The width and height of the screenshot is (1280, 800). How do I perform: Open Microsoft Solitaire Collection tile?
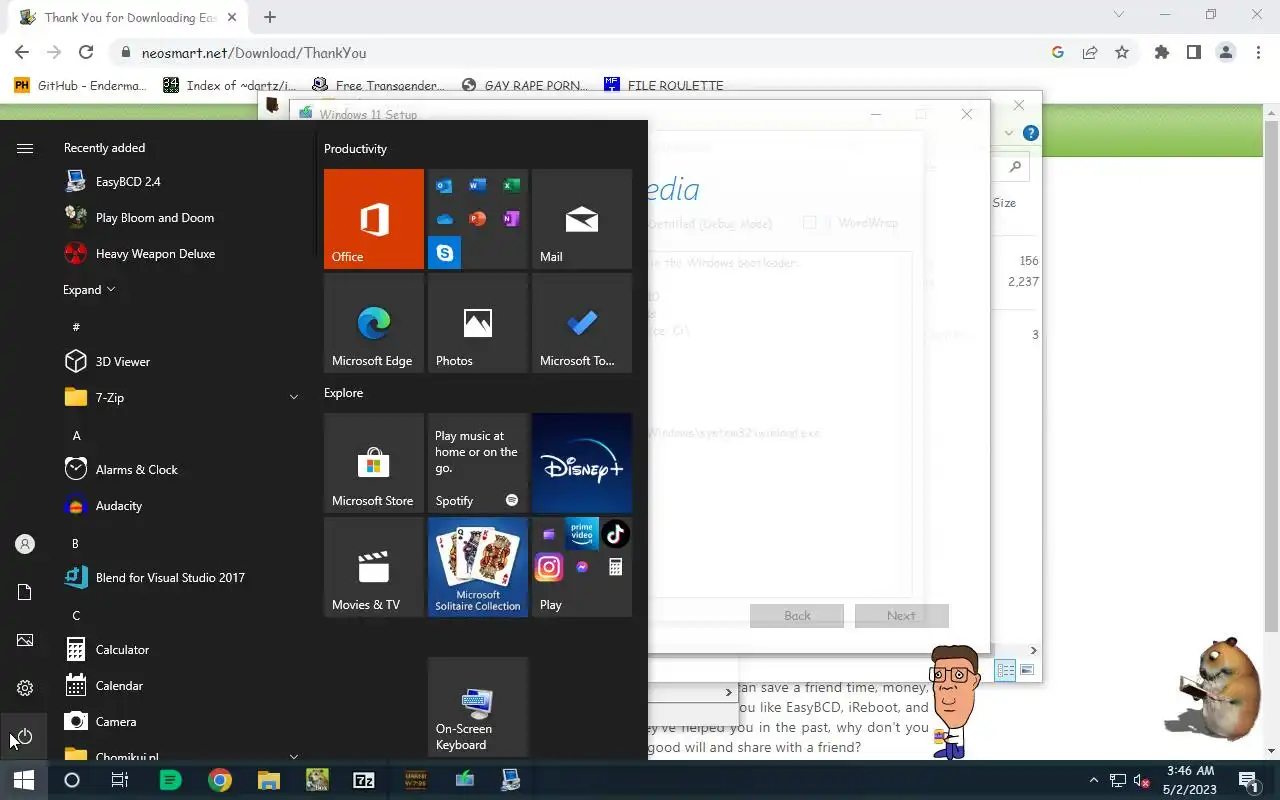pyautogui.click(x=478, y=567)
